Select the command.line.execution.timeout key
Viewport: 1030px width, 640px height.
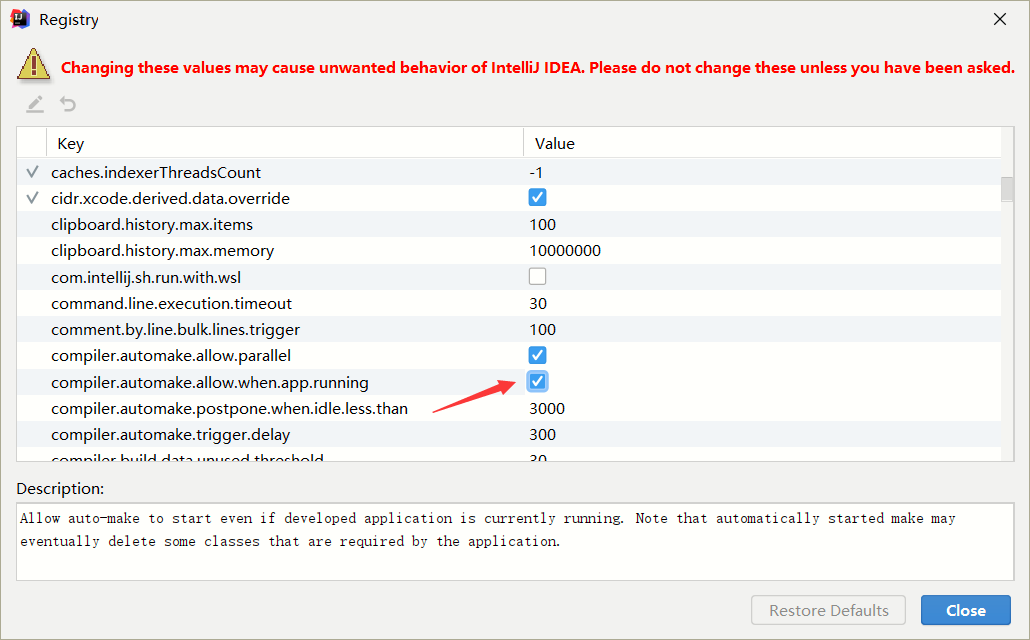[171, 303]
